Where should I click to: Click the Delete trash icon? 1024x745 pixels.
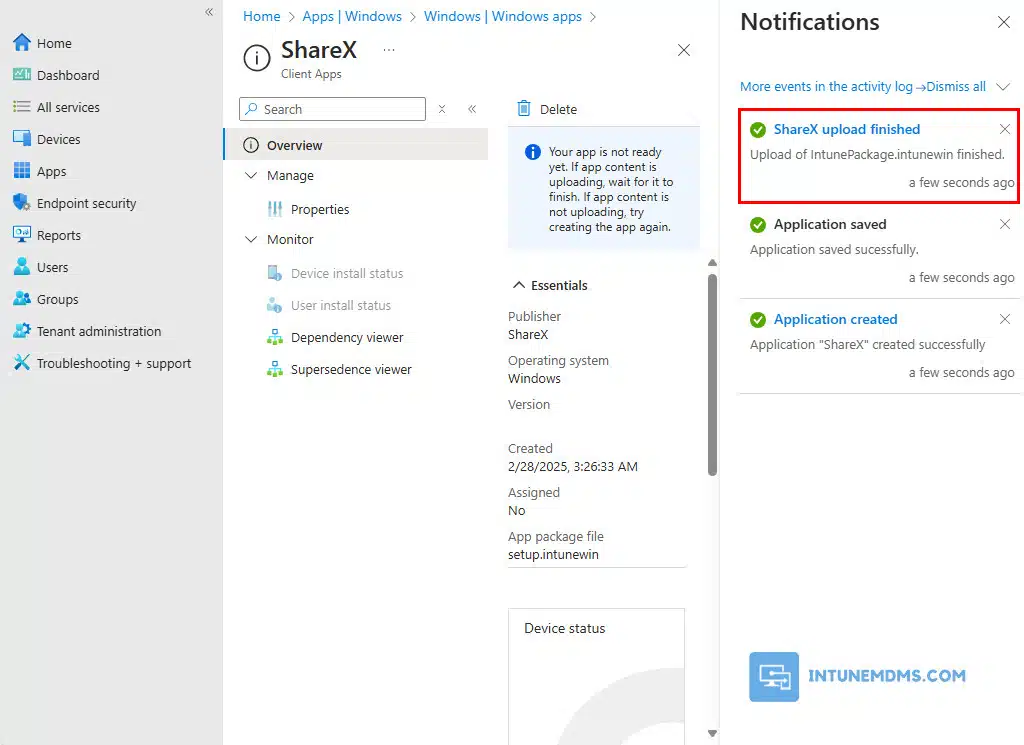524,109
